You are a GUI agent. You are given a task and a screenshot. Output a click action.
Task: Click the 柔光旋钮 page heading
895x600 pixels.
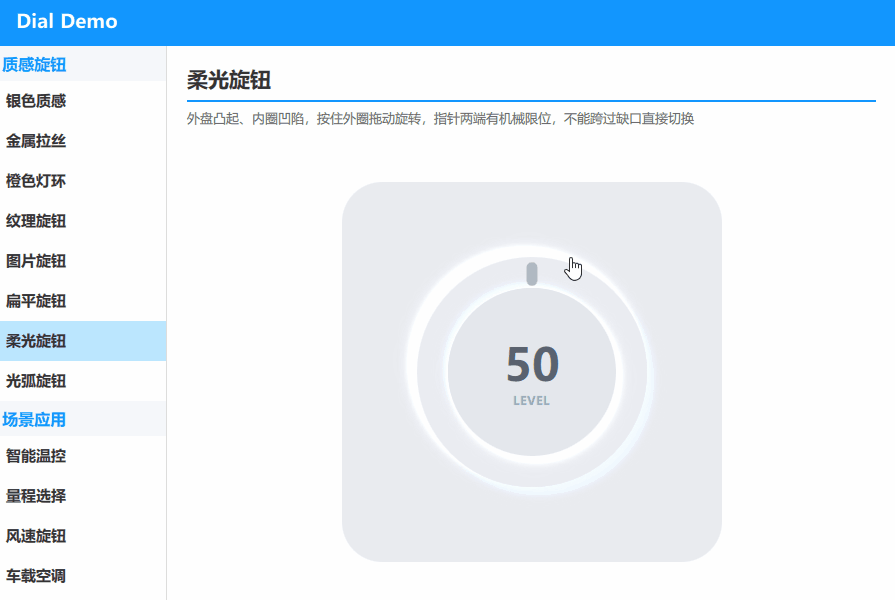[229, 80]
